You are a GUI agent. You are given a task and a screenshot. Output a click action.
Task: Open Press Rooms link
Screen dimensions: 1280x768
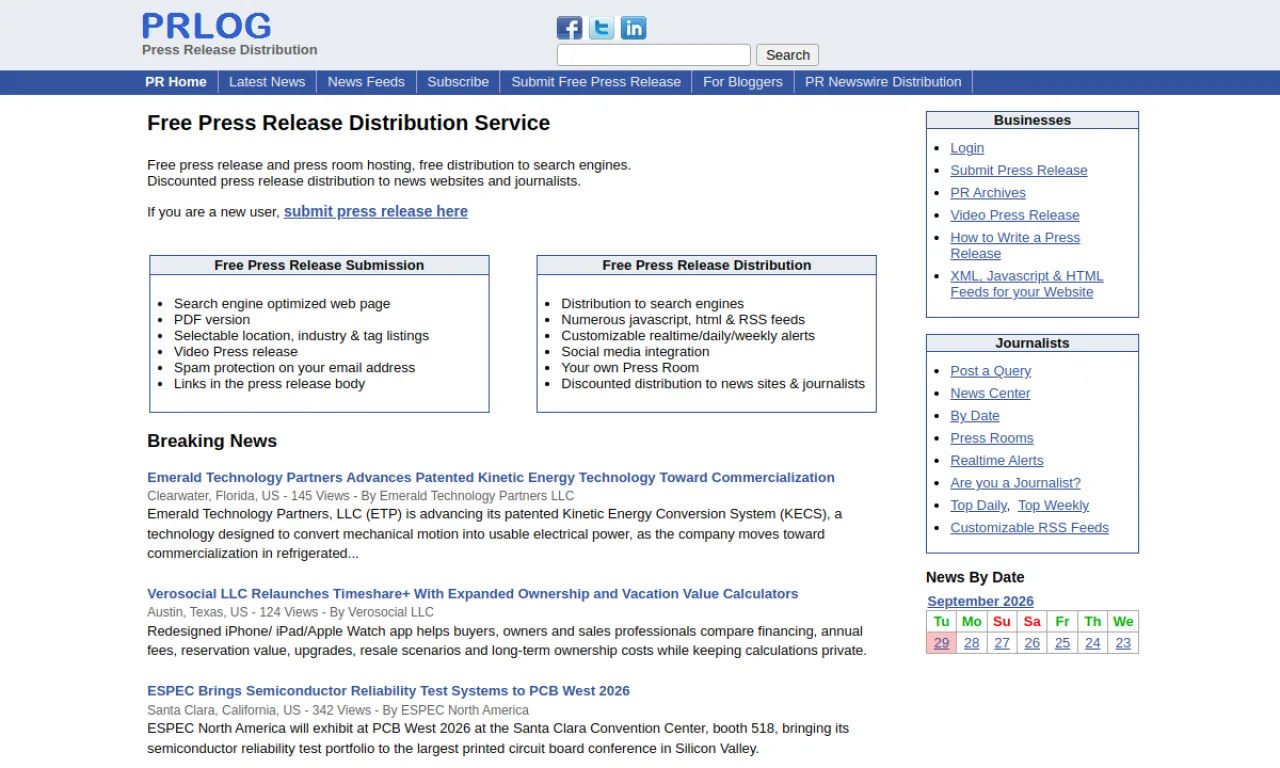coord(992,438)
